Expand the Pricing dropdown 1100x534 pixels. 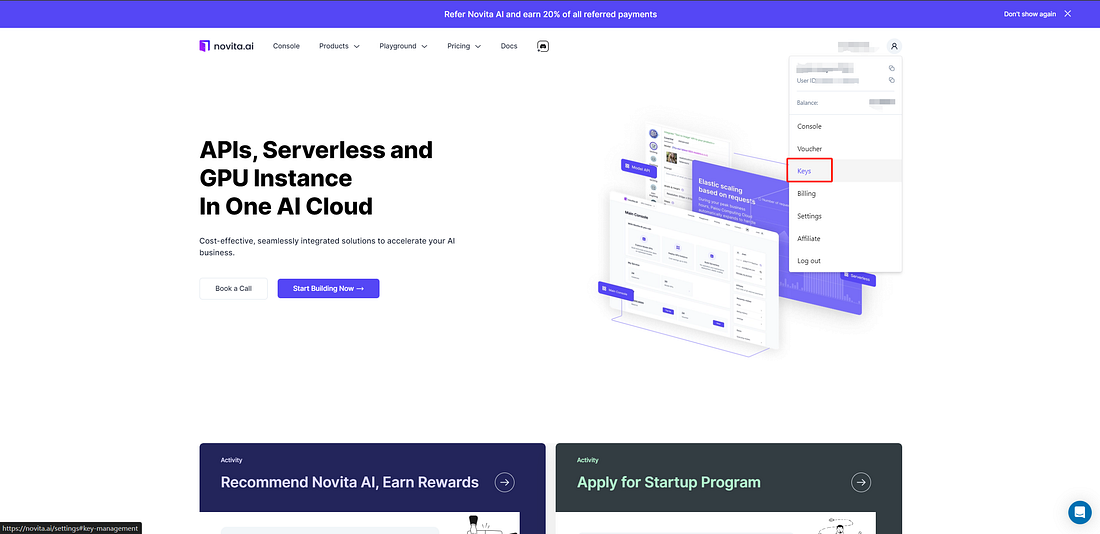click(x=464, y=46)
